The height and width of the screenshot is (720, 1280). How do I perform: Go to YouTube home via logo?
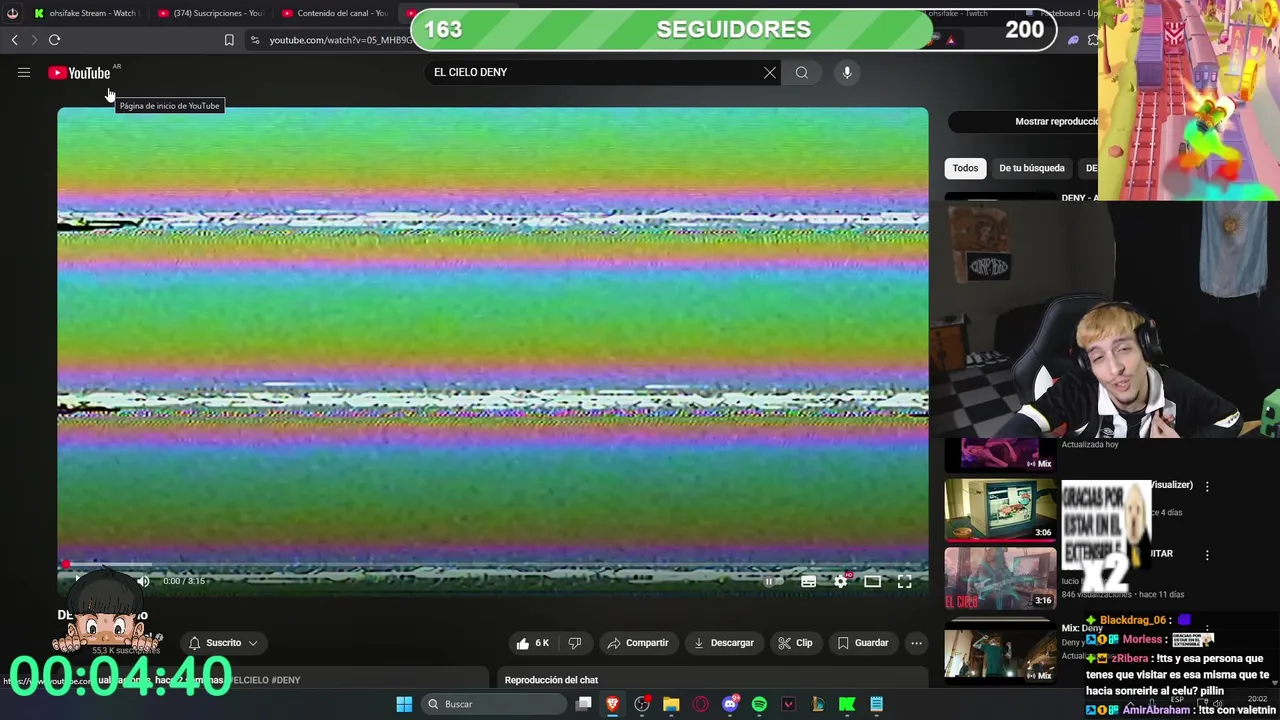[79, 72]
